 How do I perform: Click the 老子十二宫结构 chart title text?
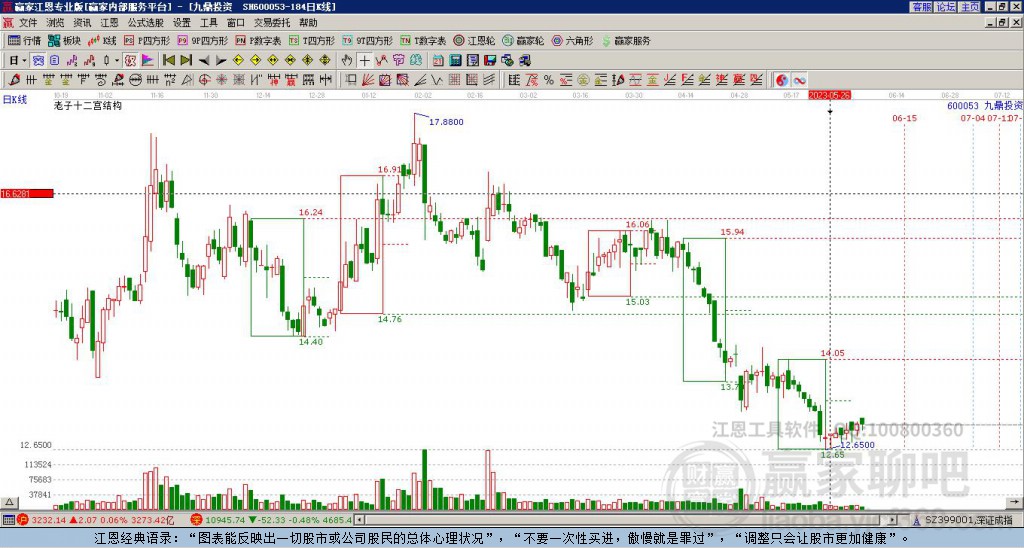pos(88,105)
